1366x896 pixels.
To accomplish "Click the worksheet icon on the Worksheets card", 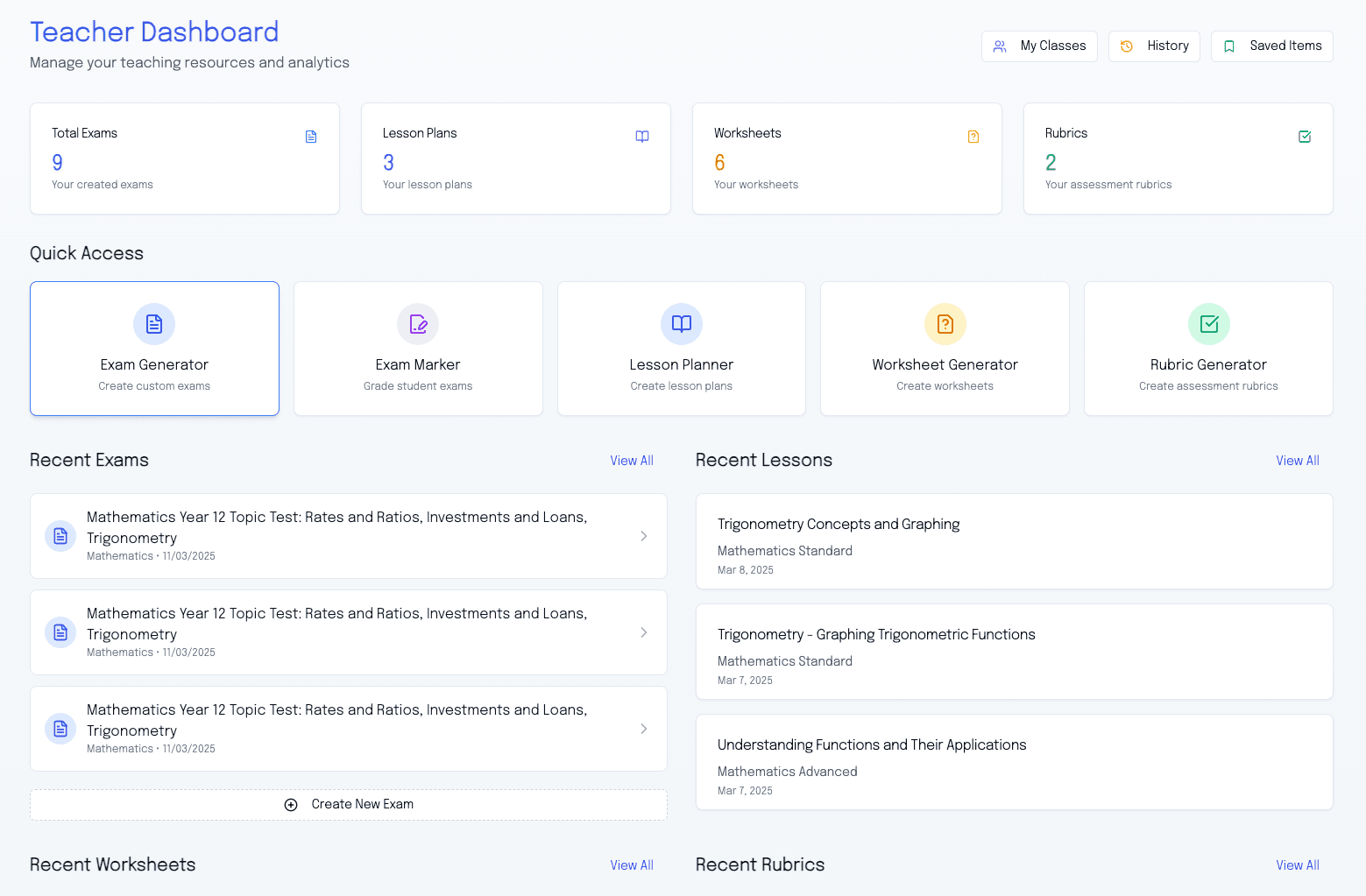I will click(973, 137).
